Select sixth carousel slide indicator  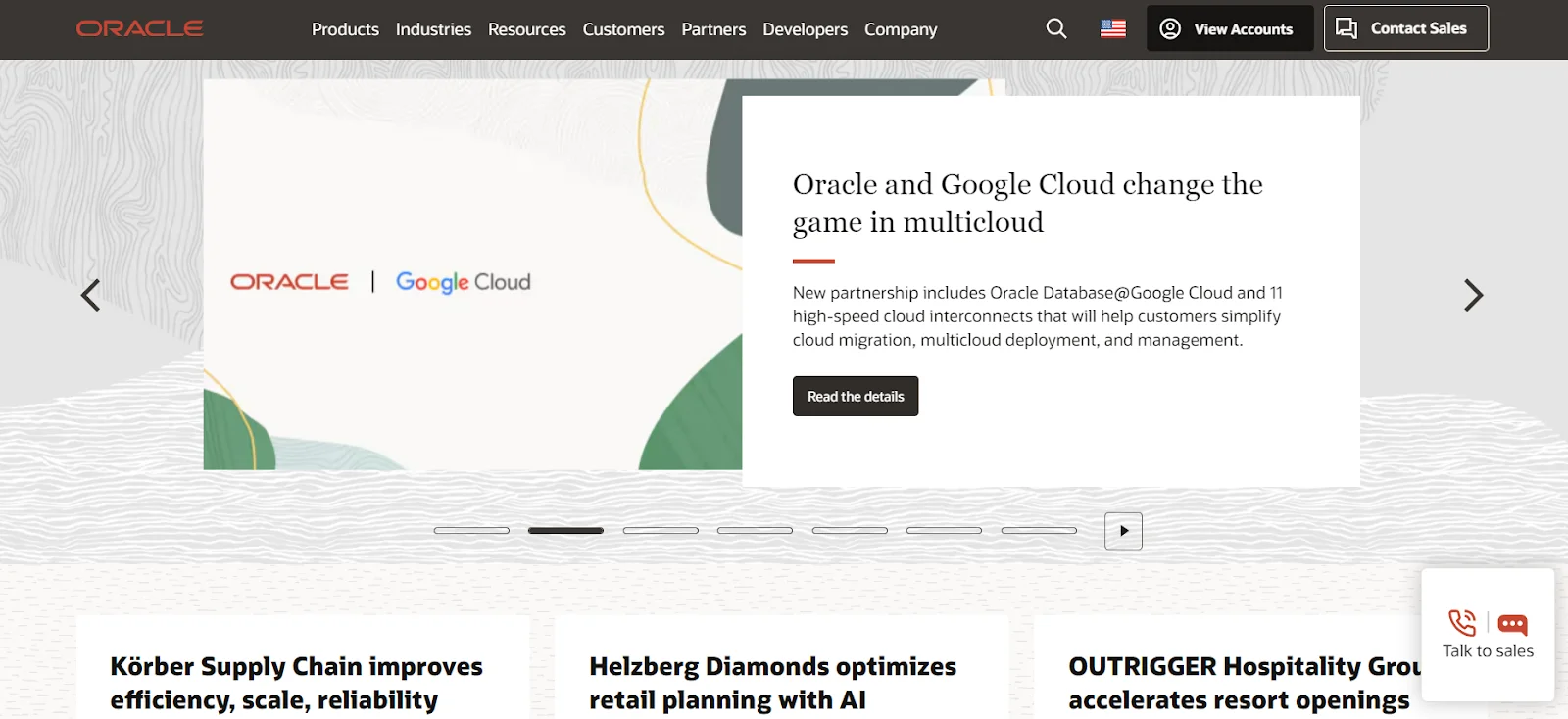tap(944, 530)
